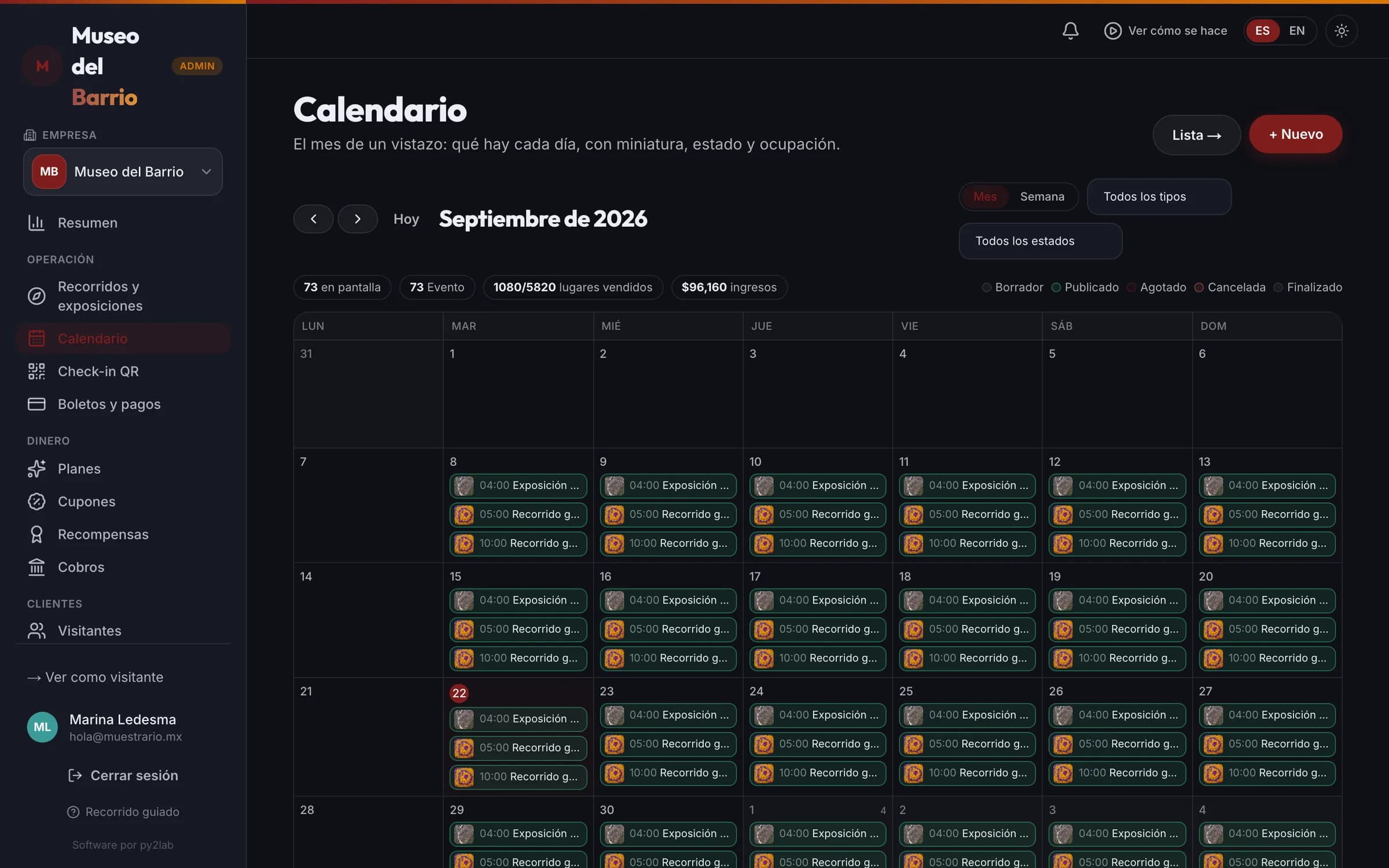Click the Cancelada red legend dot
1389x868 pixels.
click(1199, 287)
